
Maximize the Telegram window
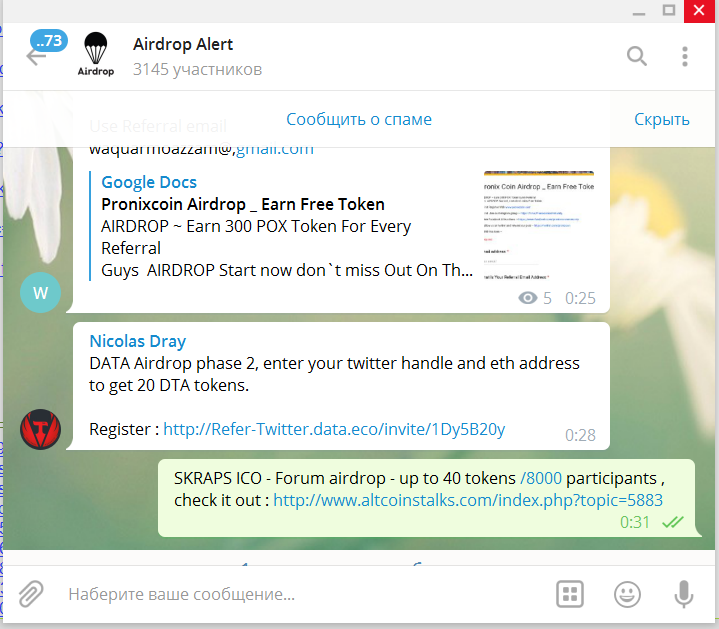tap(669, 10)
